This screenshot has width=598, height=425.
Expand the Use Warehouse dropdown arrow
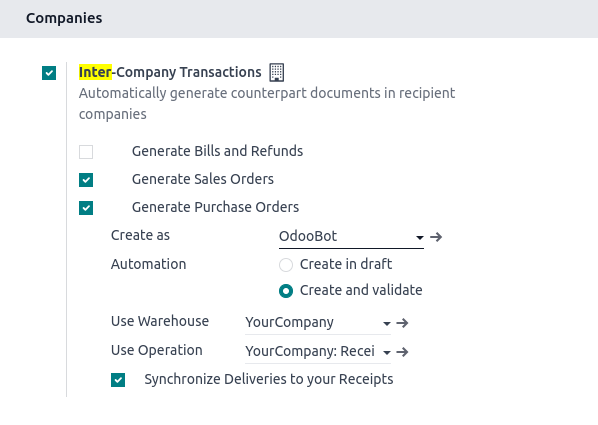[x=387, y=324]
